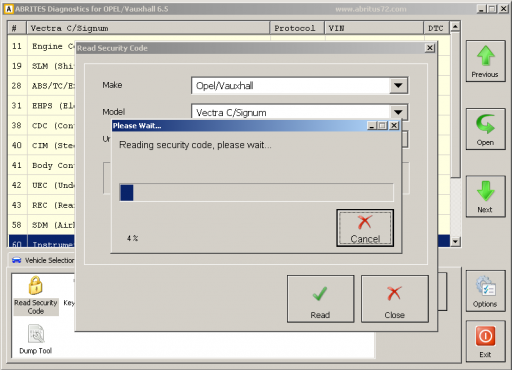Image resolution: width=512 pixels, height=370 pixels.
Task: Minimize the Please Wait dialog
Action: pyautogui.click(x=372, y=126)
